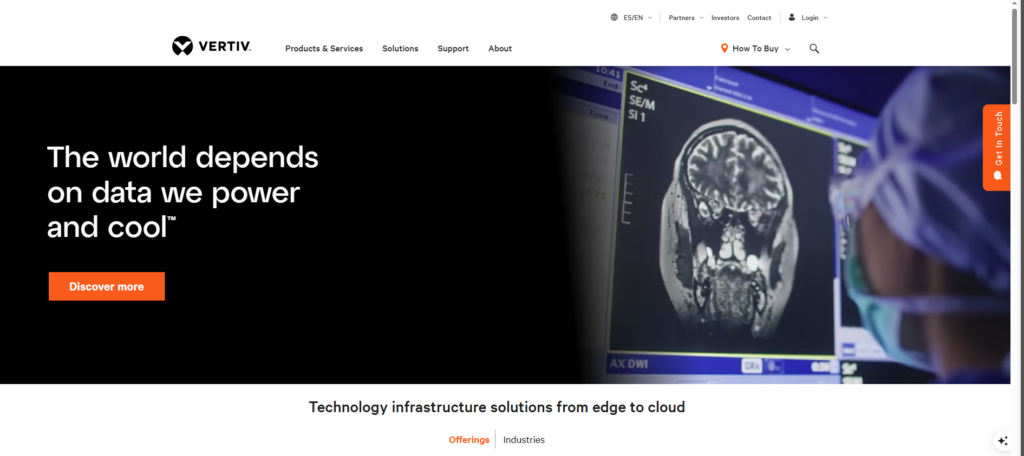Open the Support menu
The height and width of the screenshot is (456, 1024).
453,48
